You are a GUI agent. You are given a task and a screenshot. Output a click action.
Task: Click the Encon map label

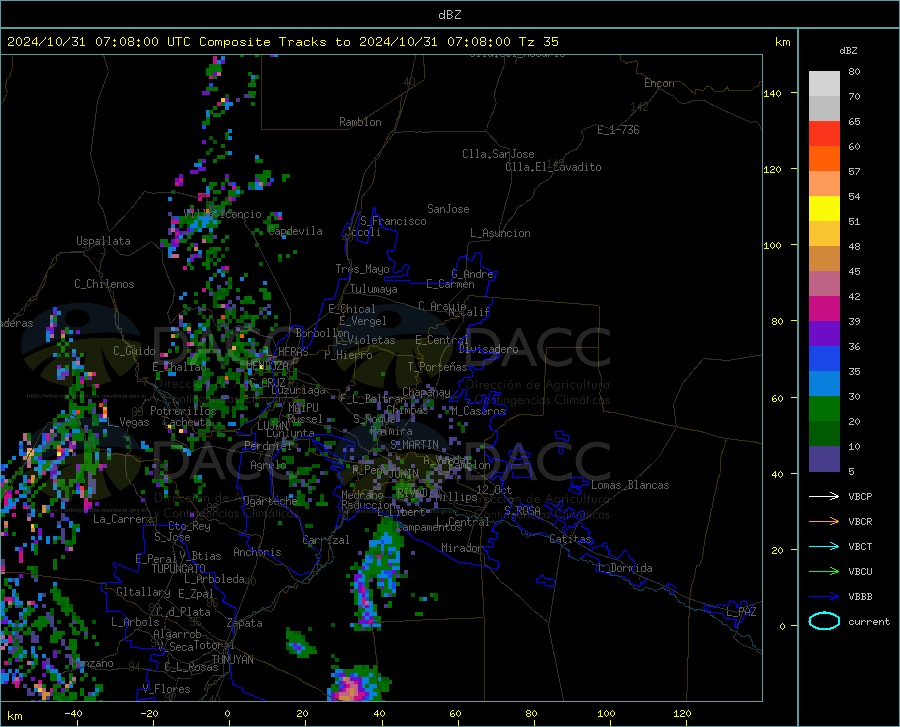tap(659, 83)
